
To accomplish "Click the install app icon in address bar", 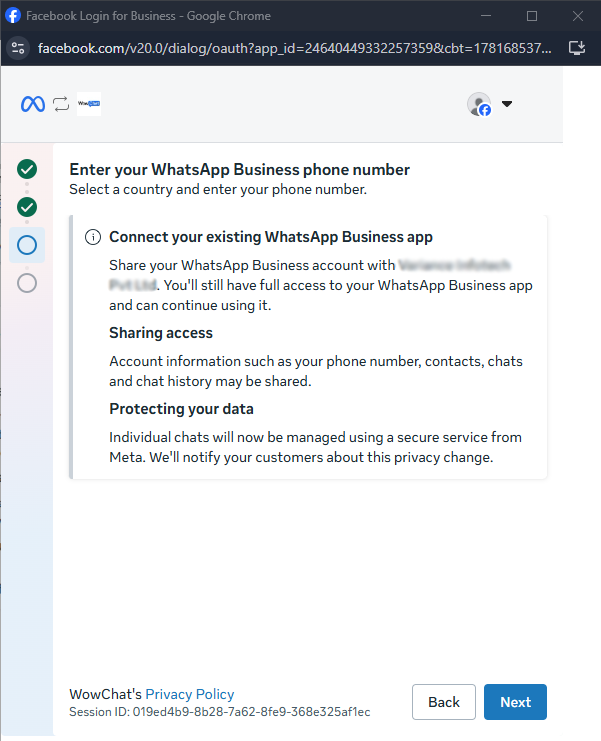I will [x=577, y=48].
